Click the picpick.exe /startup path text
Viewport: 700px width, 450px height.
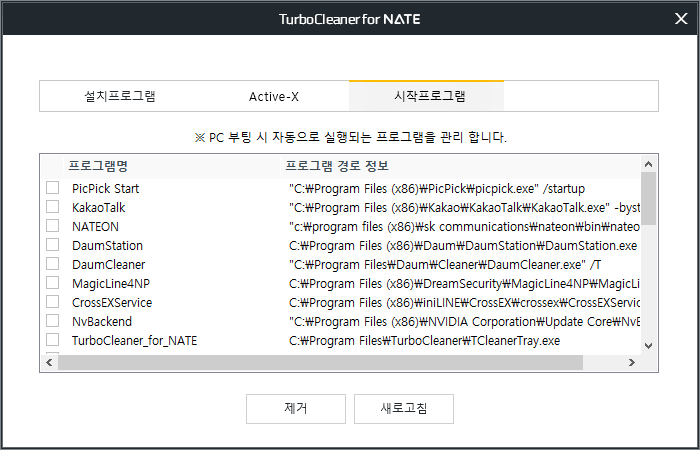[x=437, y=188]
